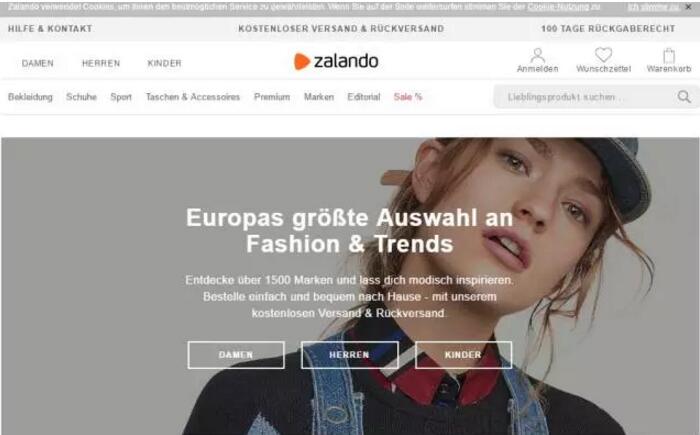This screenshot has width=700, height=435.
Task: Click the zalando logo
Action: (x=336, y=61)
